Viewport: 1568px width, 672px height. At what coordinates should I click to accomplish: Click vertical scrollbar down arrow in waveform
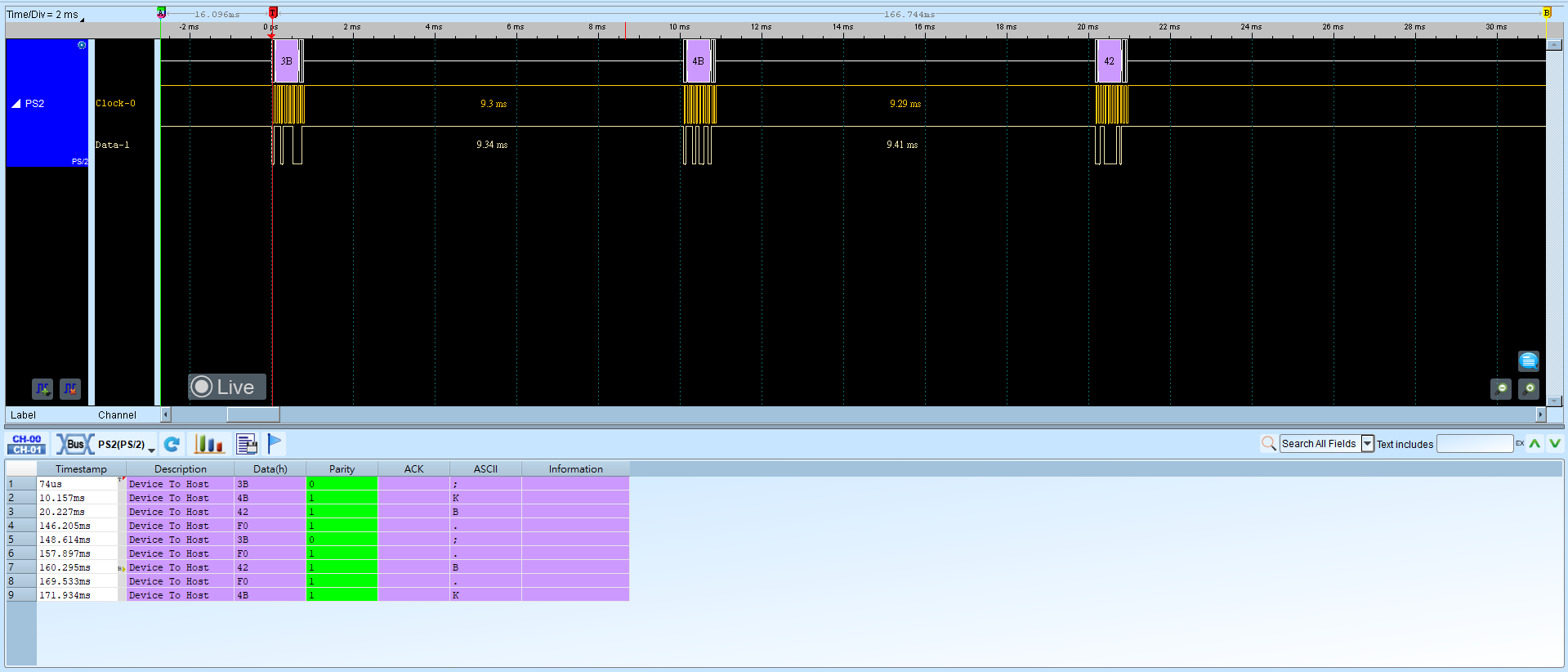pyautogui.click(x=1555, y=401)
